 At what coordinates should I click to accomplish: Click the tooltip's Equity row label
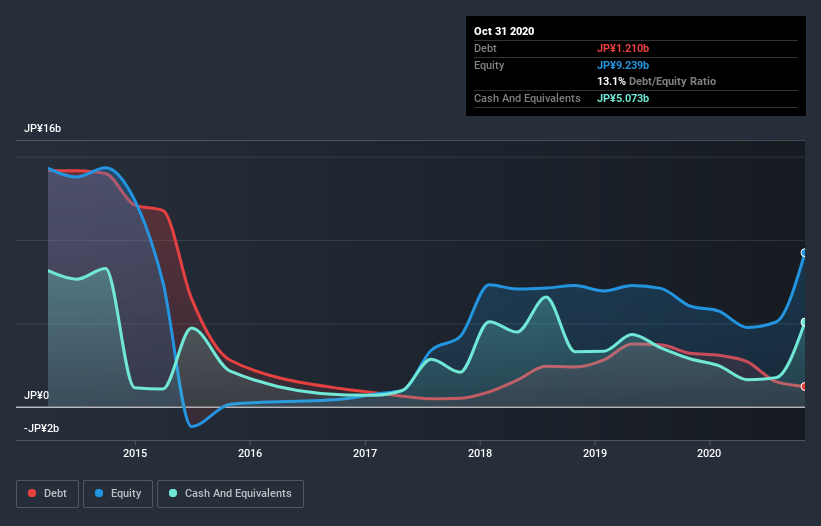(489, 65)
